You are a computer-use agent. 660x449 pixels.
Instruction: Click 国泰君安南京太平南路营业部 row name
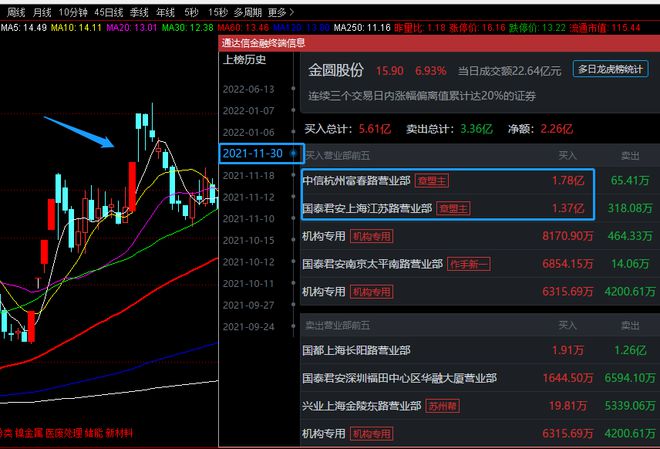(x=373, y=264)
